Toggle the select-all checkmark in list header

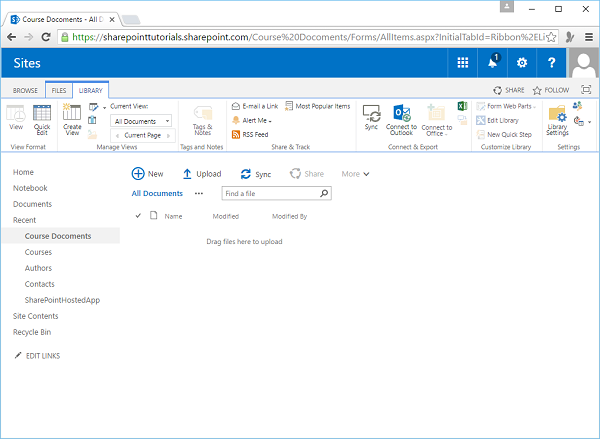point(138,215)
